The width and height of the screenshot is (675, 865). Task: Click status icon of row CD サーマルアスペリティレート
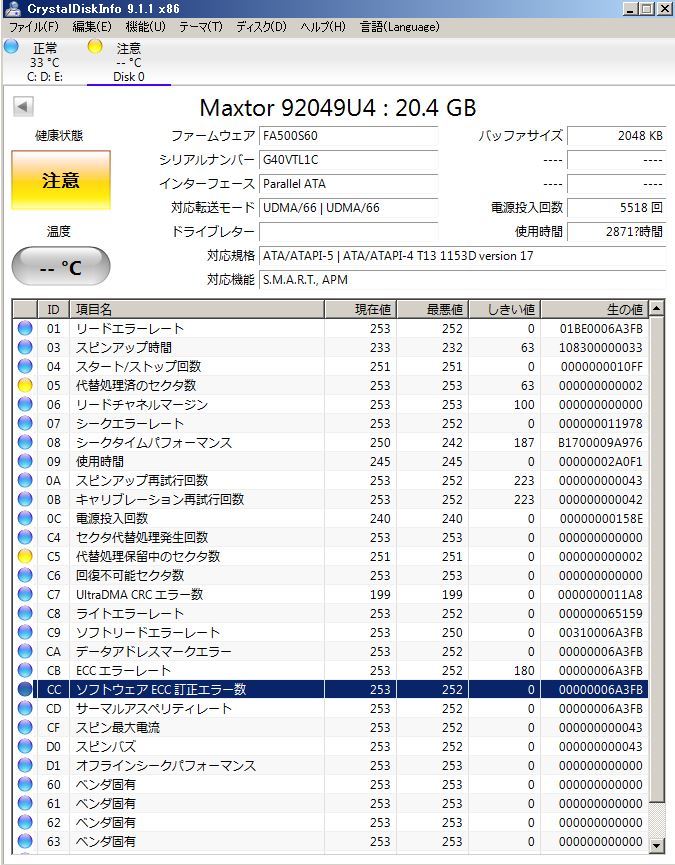25,708
